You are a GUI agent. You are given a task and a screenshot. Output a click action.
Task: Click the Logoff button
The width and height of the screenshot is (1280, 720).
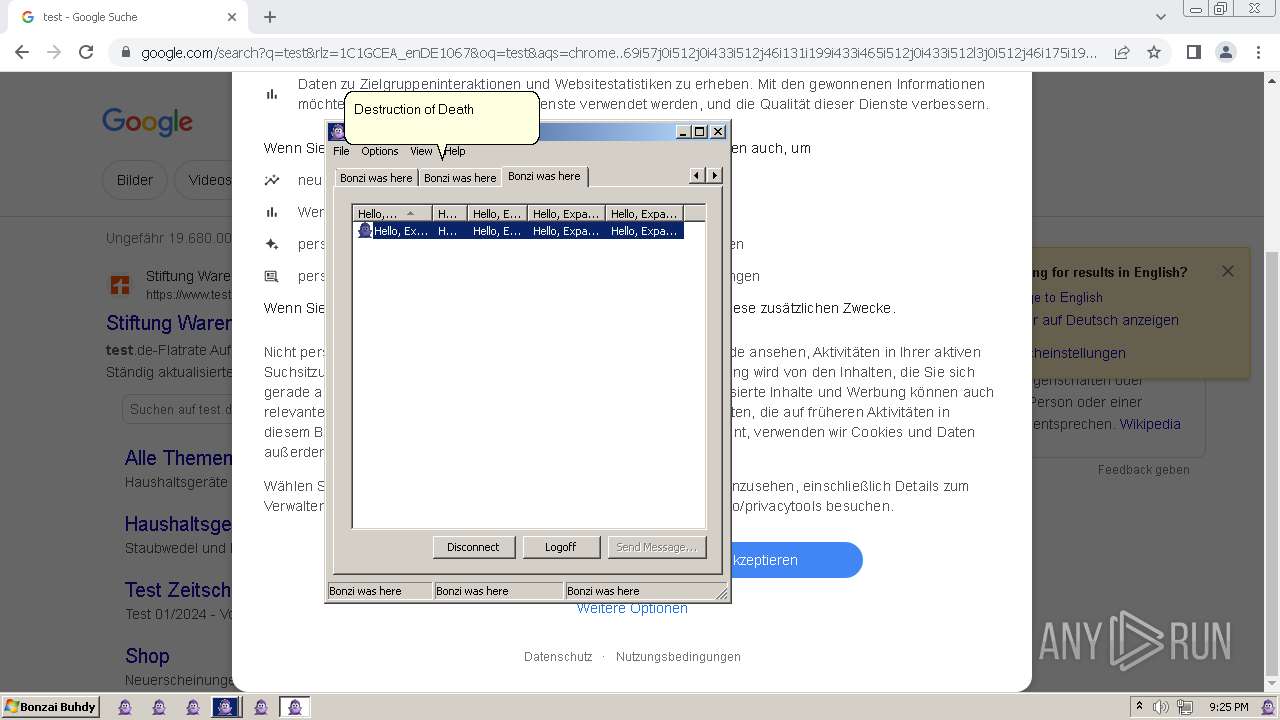pyautogui.click(x=560, y=547)
